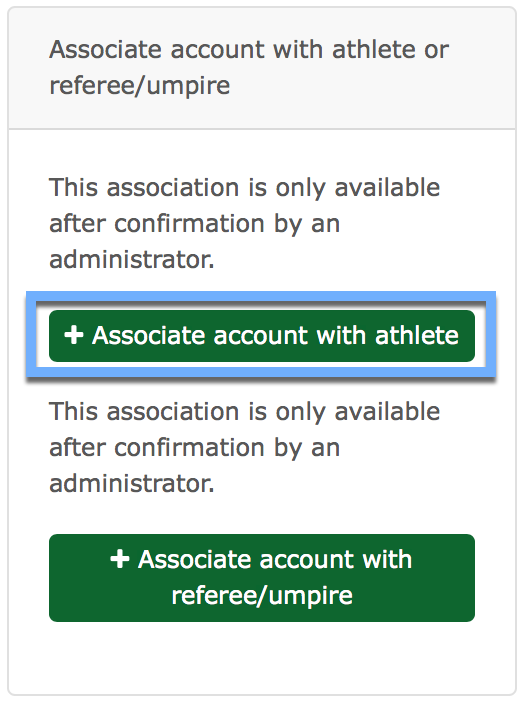Click 'administrator.' in the second paragraph
Screen dimensions: 522x702
132,483
